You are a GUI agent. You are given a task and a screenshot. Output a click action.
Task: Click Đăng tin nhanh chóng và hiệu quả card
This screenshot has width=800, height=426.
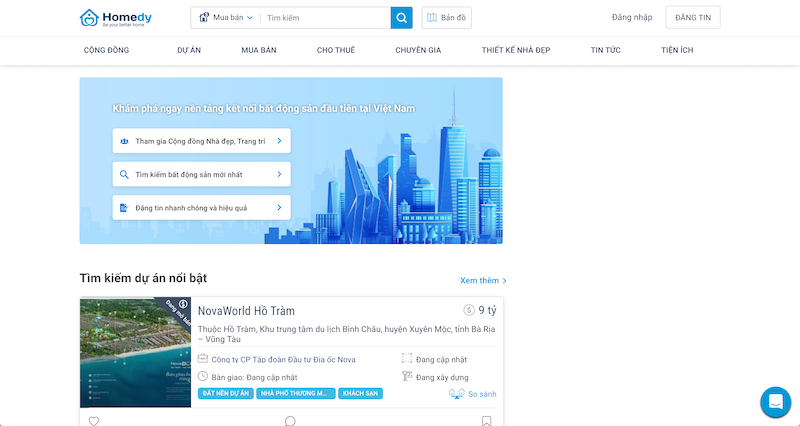pyautogui.click(x=202, y=208)
